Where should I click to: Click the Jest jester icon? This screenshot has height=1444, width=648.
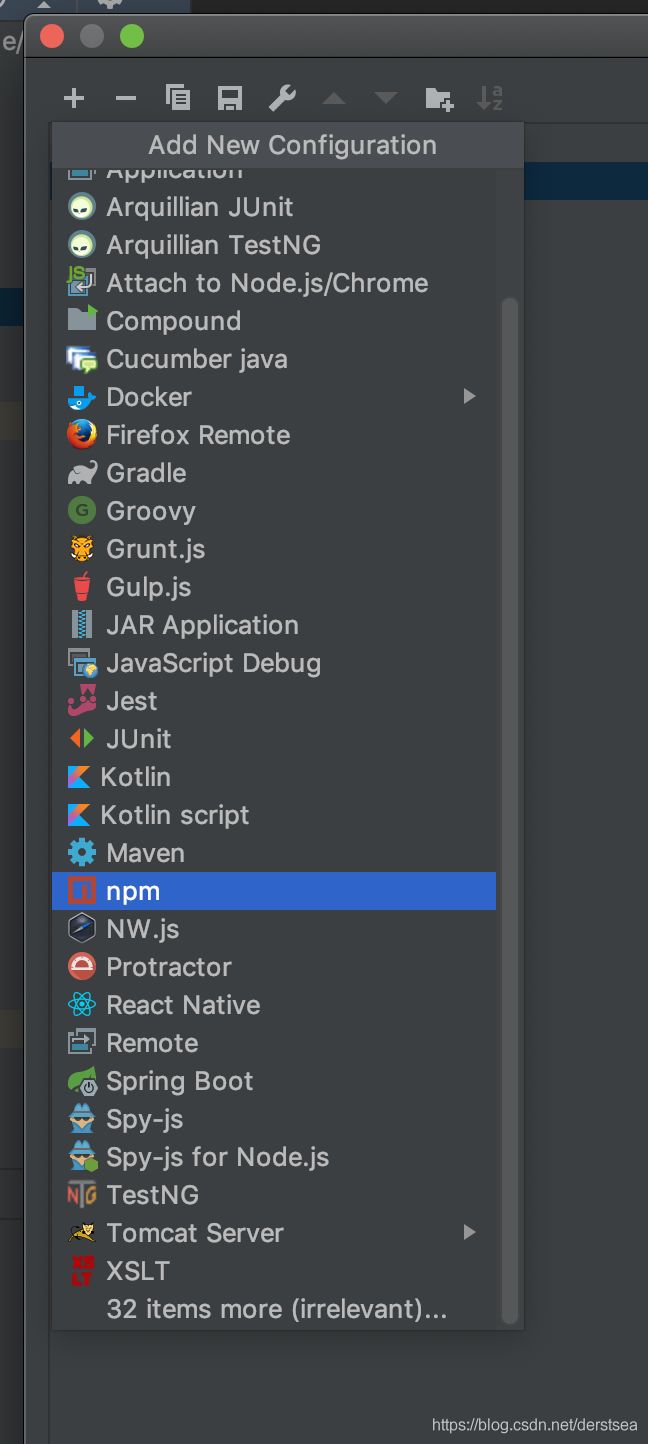point(81,701)
